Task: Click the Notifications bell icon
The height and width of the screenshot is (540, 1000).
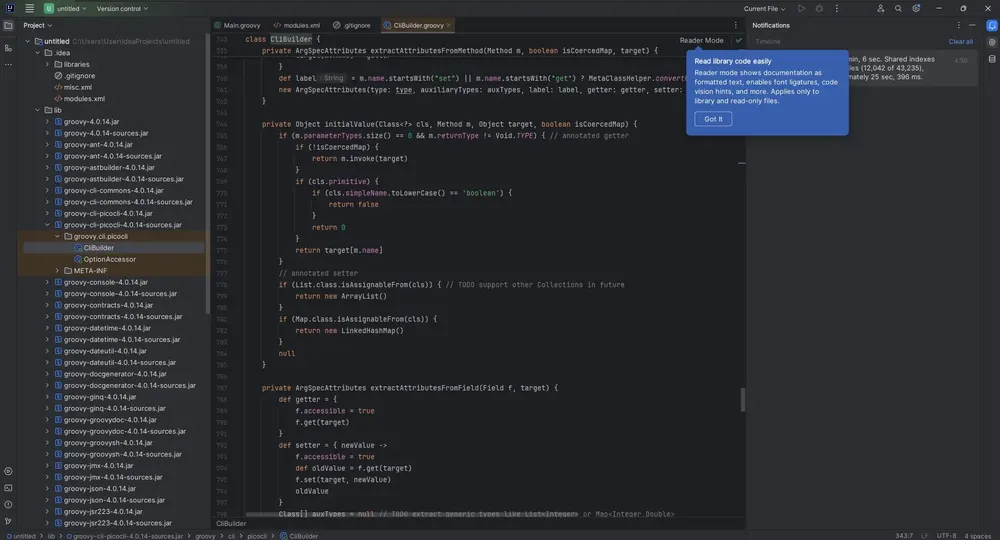Action: click(x=992, y=26)
